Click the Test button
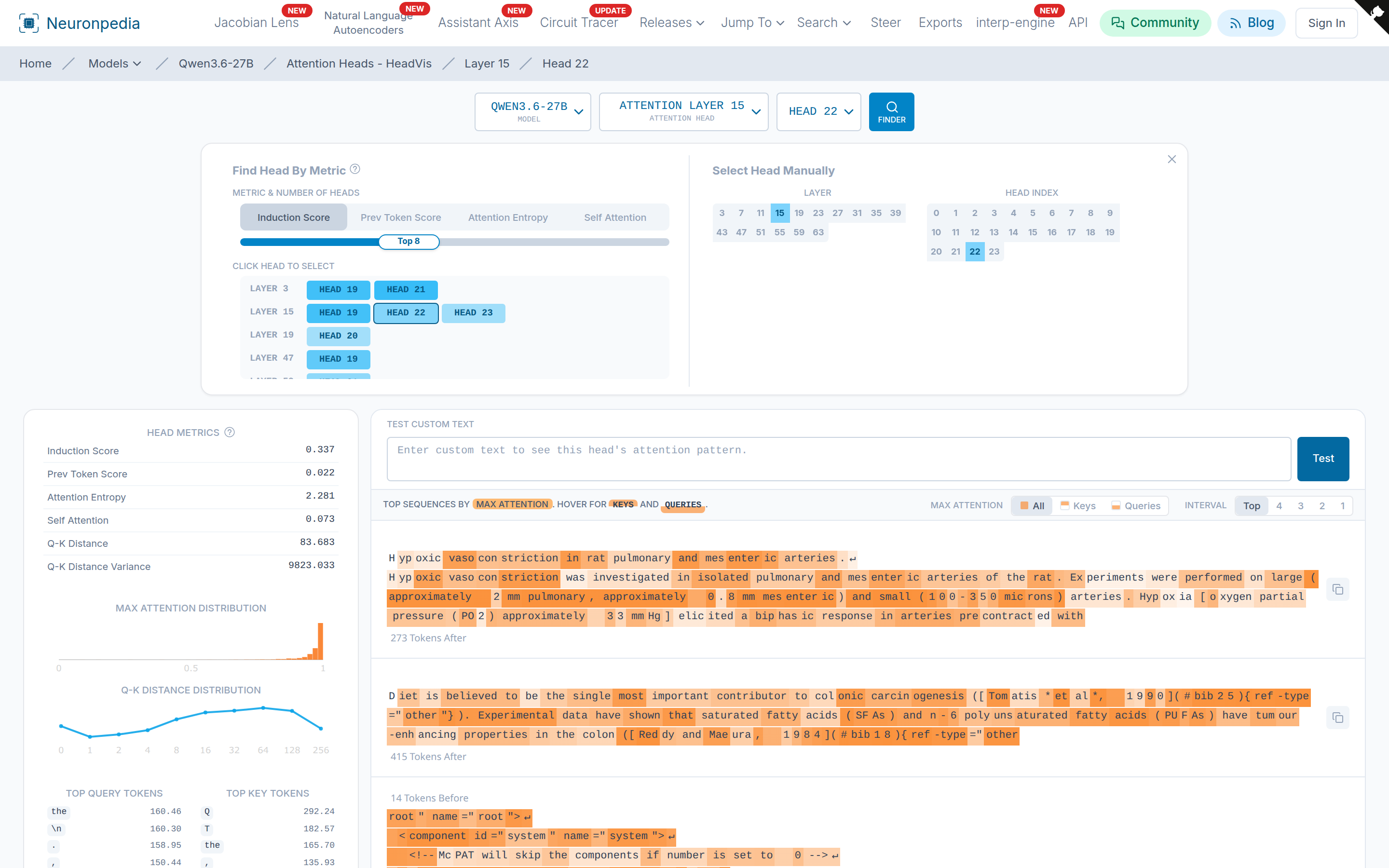This screenshot has height=868, width=1389. [x=1323, y=459]
